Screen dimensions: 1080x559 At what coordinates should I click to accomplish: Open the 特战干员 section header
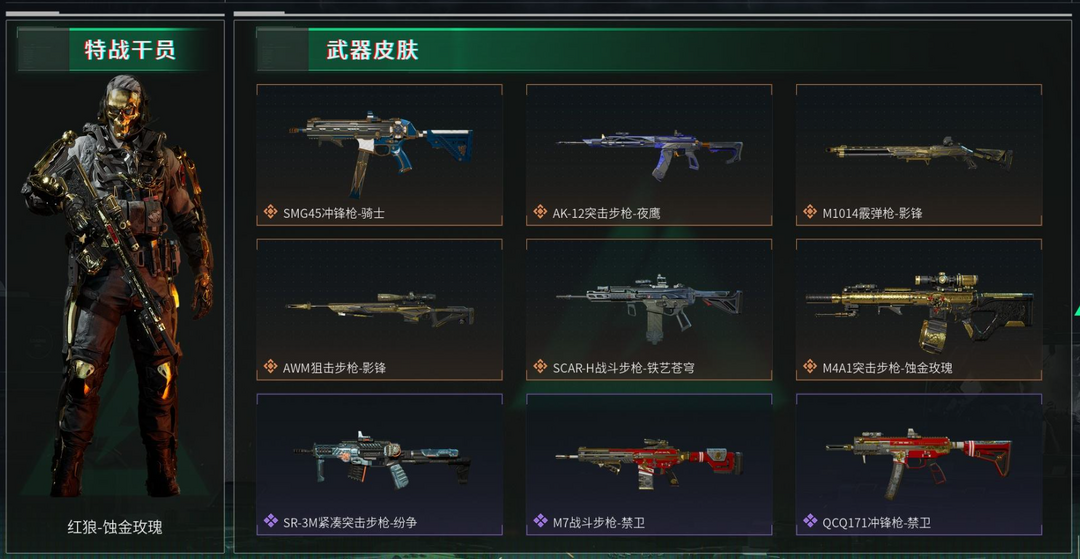(x=129, y=50)
